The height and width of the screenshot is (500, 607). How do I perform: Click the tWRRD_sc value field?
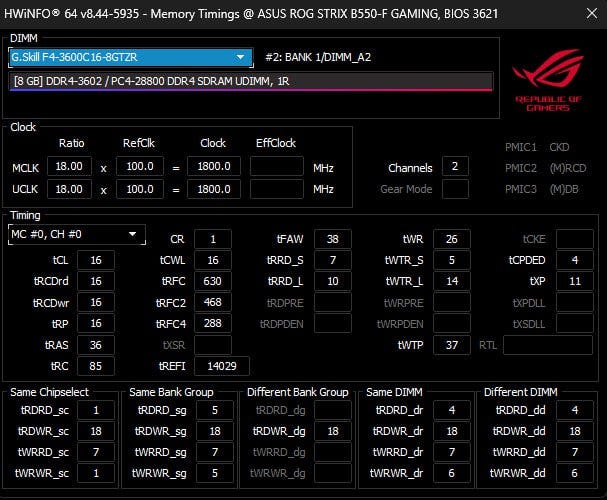click(96, 452)
